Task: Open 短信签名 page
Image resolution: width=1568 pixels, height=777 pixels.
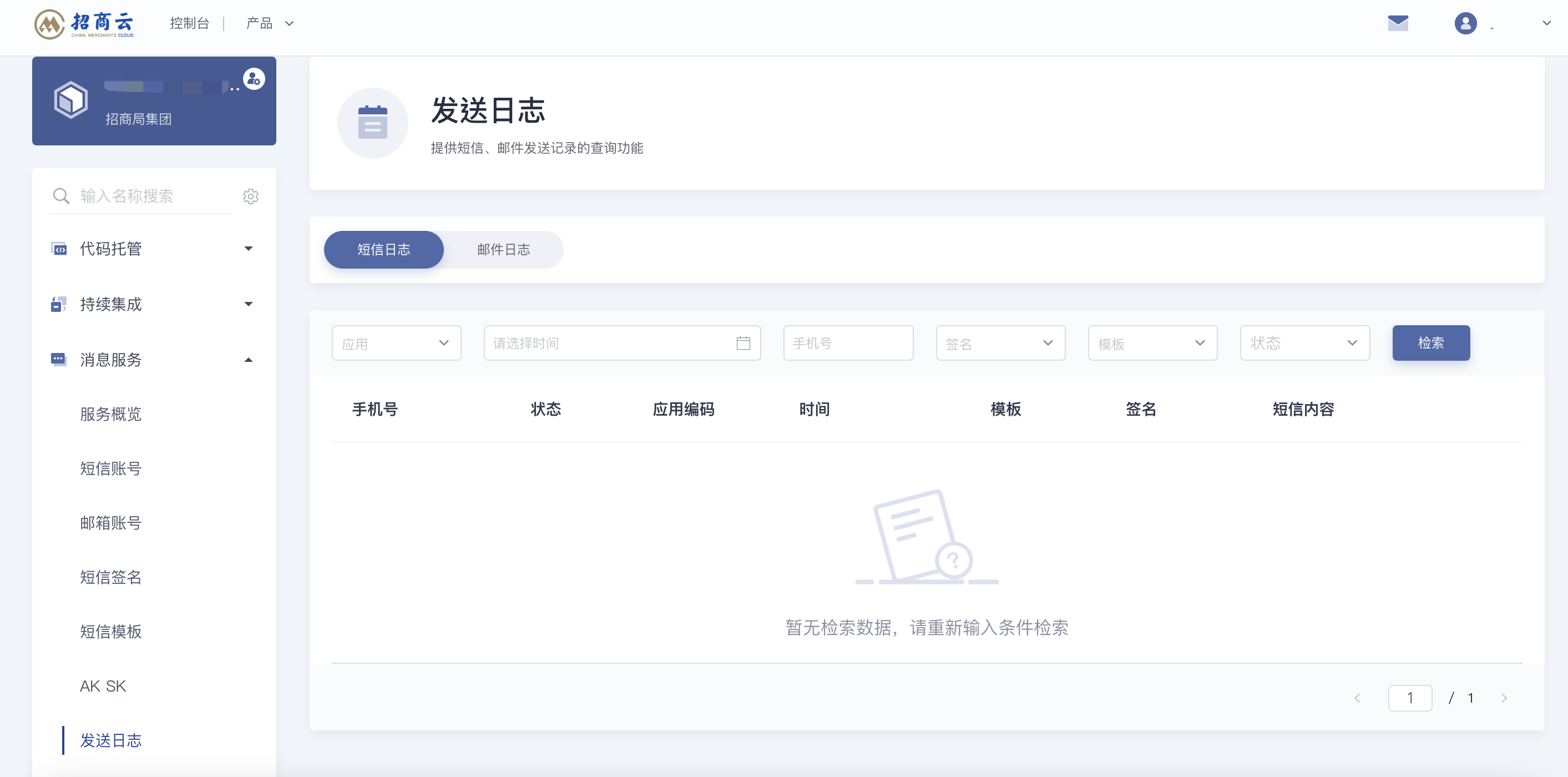Action: tap(111, 577)
